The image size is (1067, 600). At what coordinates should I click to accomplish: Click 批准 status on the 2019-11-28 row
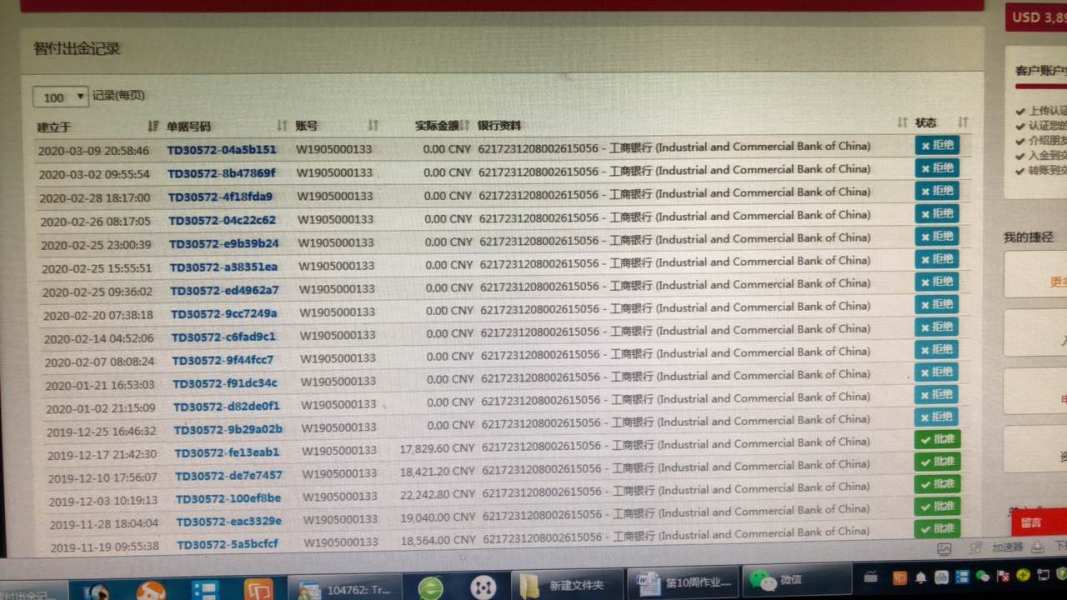[x=938, y=507]
